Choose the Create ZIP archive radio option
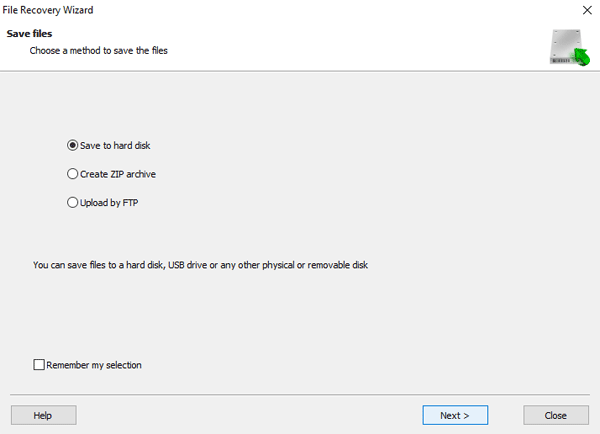Viewport: 600px width, 434px height. pyautogui.click(x=72, y=174)
